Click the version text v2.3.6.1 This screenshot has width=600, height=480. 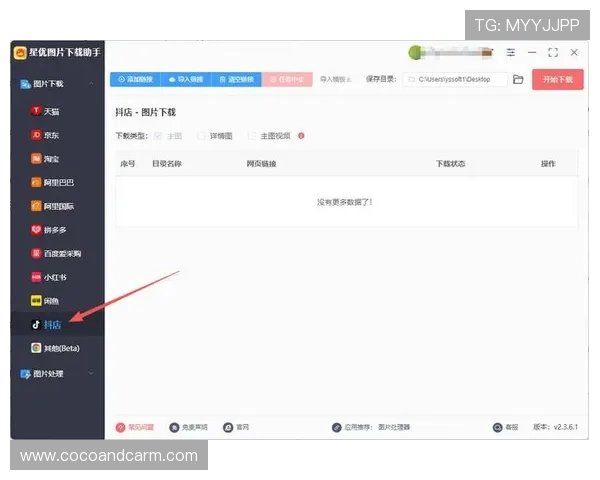[x=566, y=427]
